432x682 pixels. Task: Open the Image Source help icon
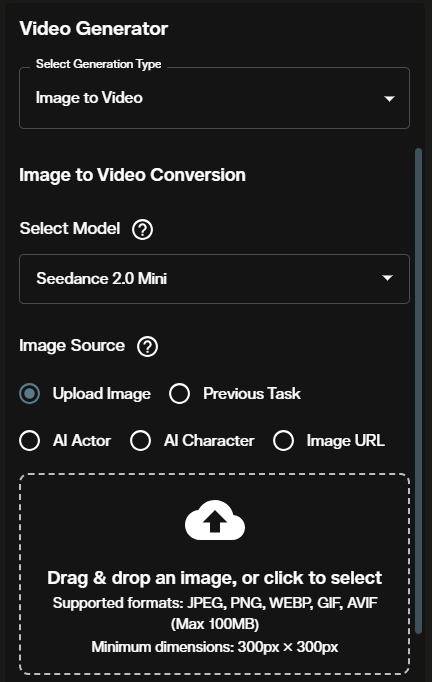pyautogui.click(x=147, y=347)
